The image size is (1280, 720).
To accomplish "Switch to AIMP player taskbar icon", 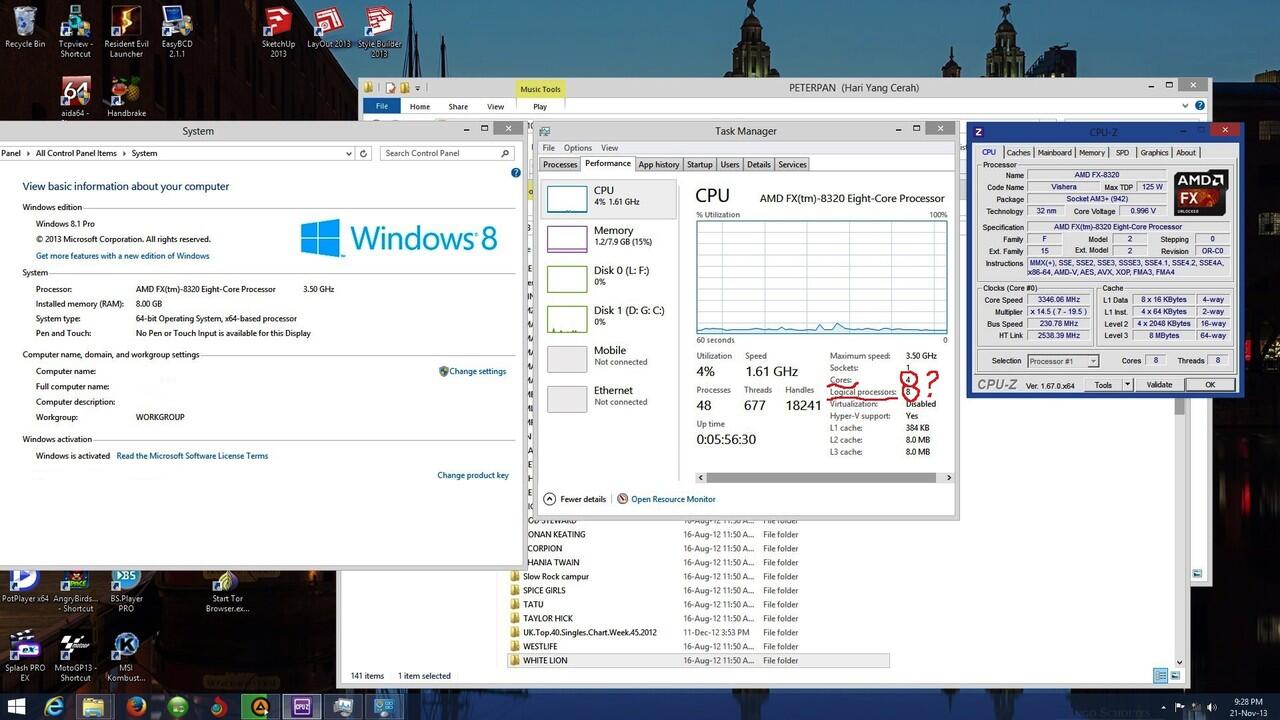I will click(x=259, y=707).
